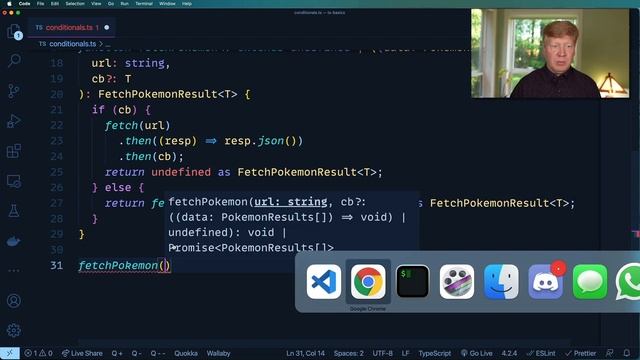Click the Q+ status bar button
The width and height of the screenshot is (640, 360).
tap(117, 353)
